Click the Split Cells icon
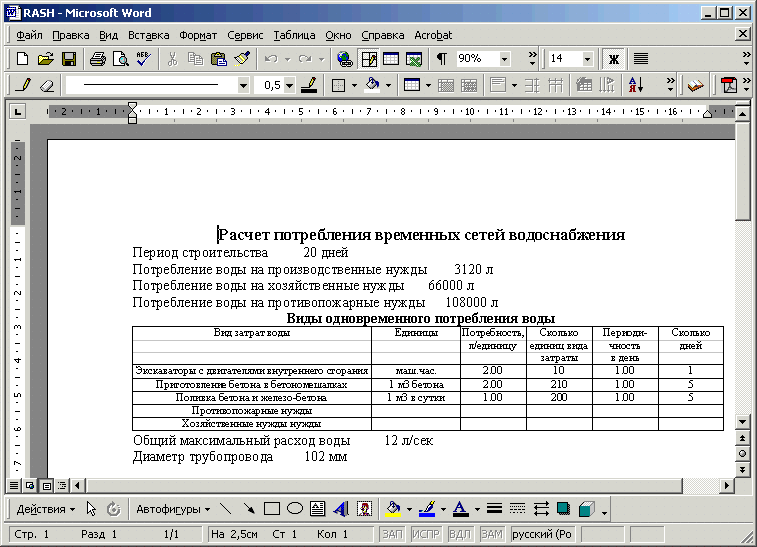The width and height of the screenshot is (757, 547). pyautogui.click(x=469, y=85)
